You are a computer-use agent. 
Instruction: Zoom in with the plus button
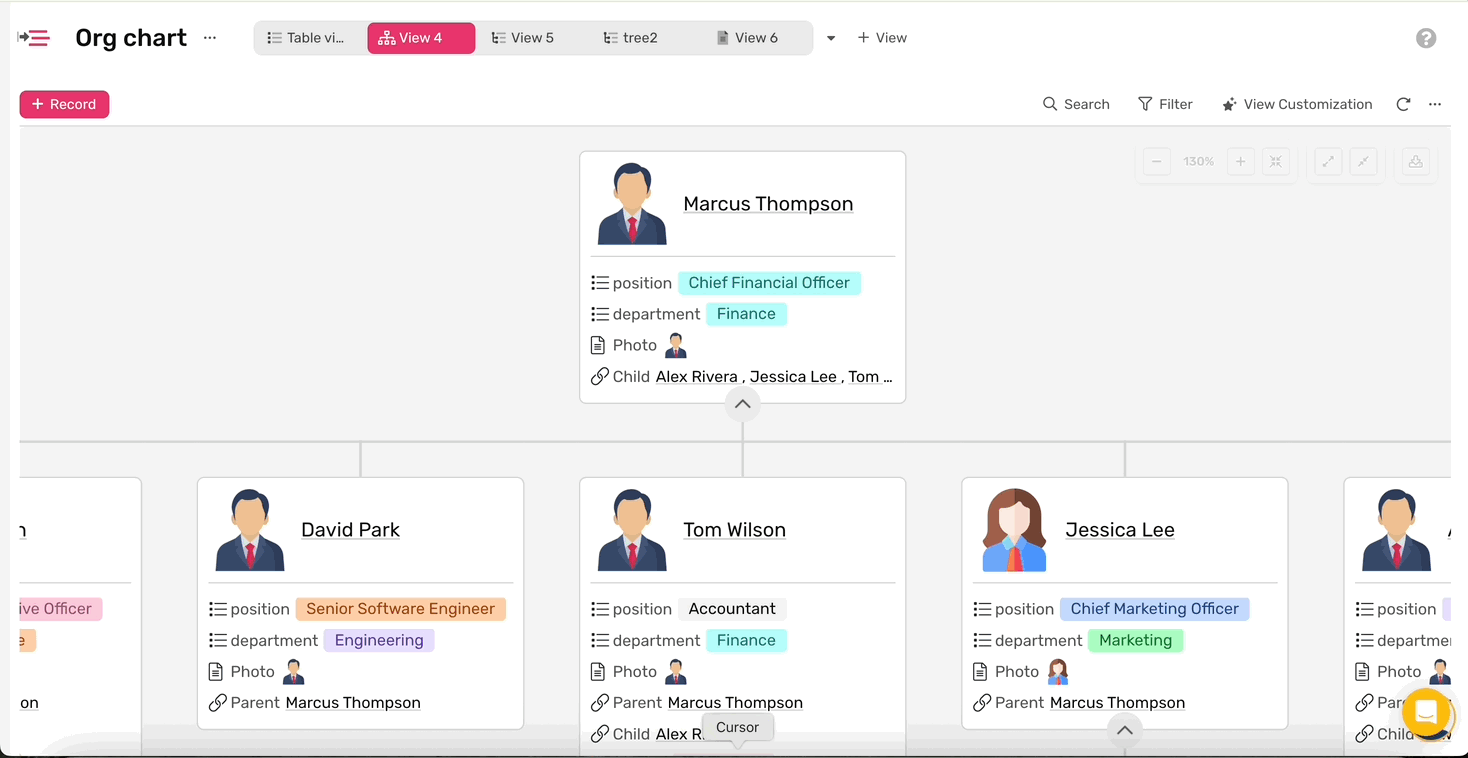click(x=1240, y=162)
